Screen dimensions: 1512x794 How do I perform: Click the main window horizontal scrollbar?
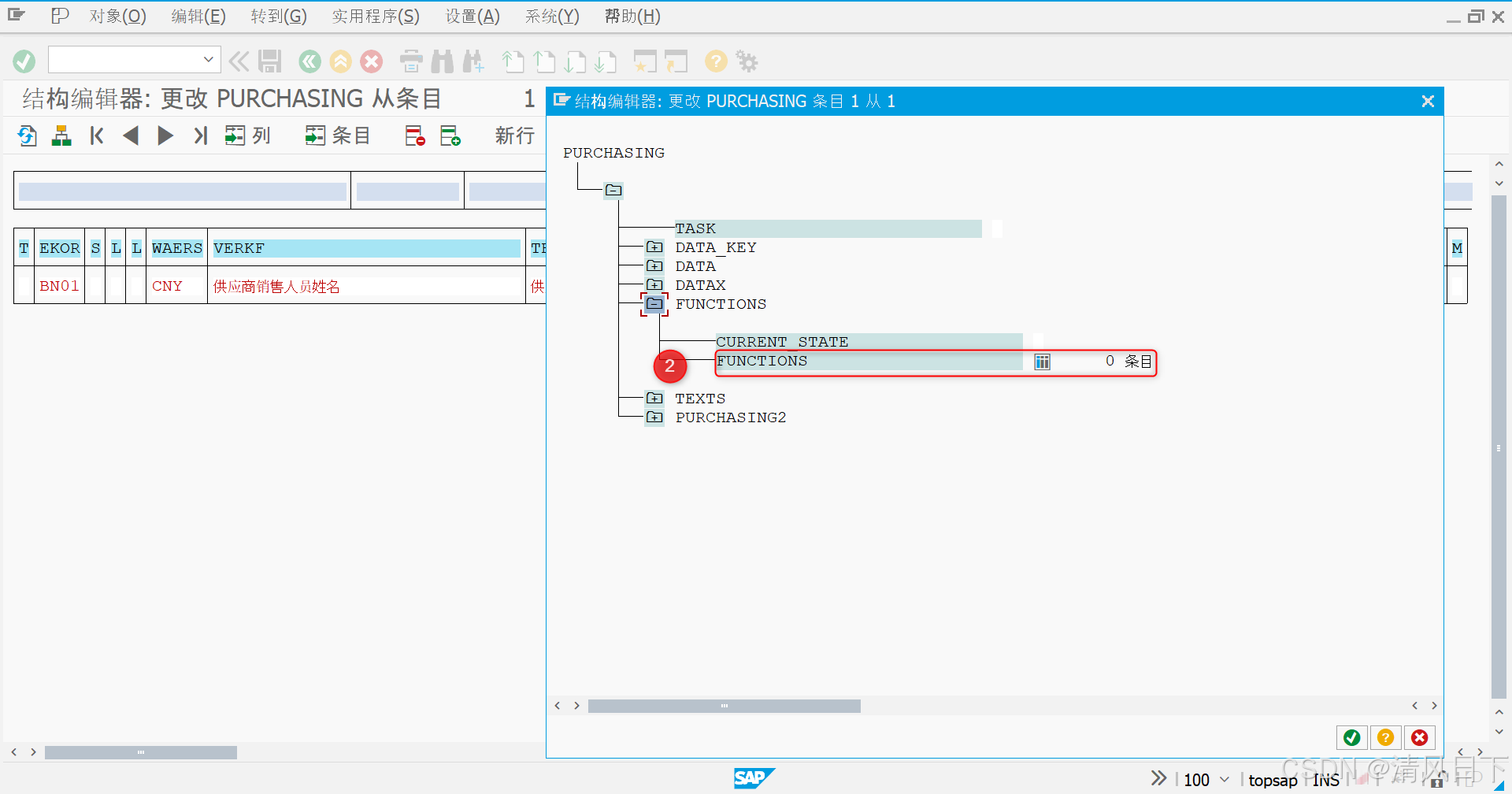click(x=141, y=752)
